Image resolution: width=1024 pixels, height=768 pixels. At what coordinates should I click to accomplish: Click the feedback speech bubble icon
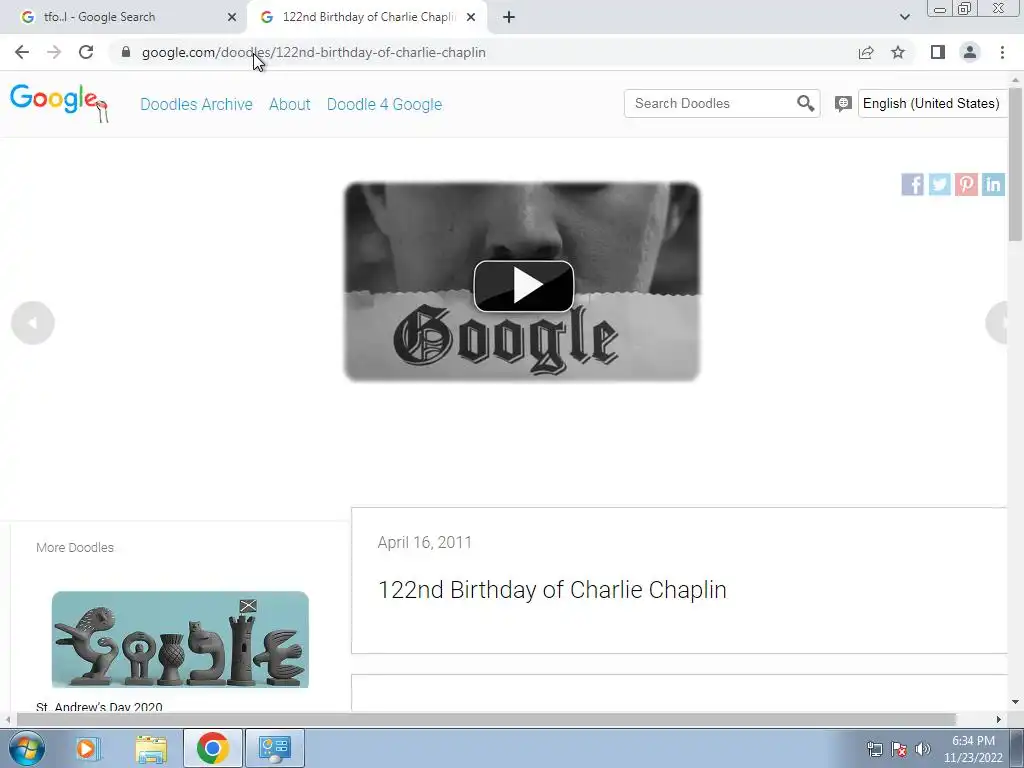[843, 104]
